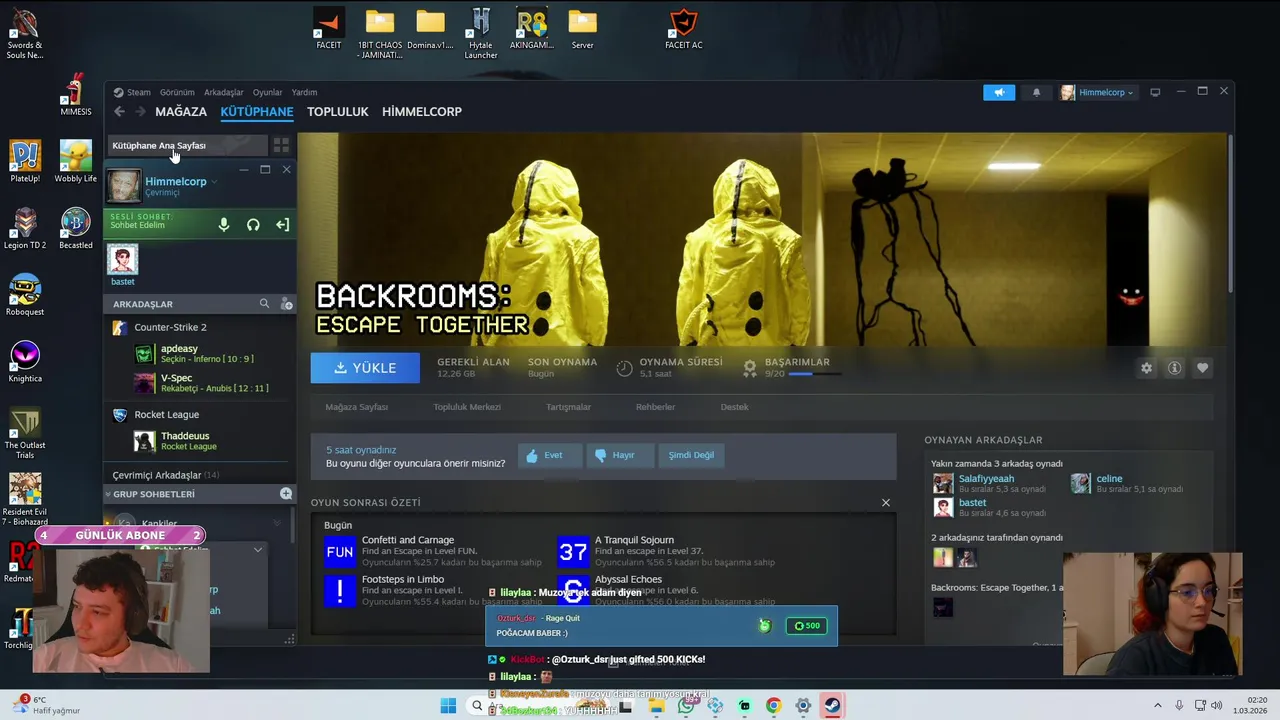Screen dimensions: 1280x720
Task: Open the Yardım menu
Action: click(304, 92)
